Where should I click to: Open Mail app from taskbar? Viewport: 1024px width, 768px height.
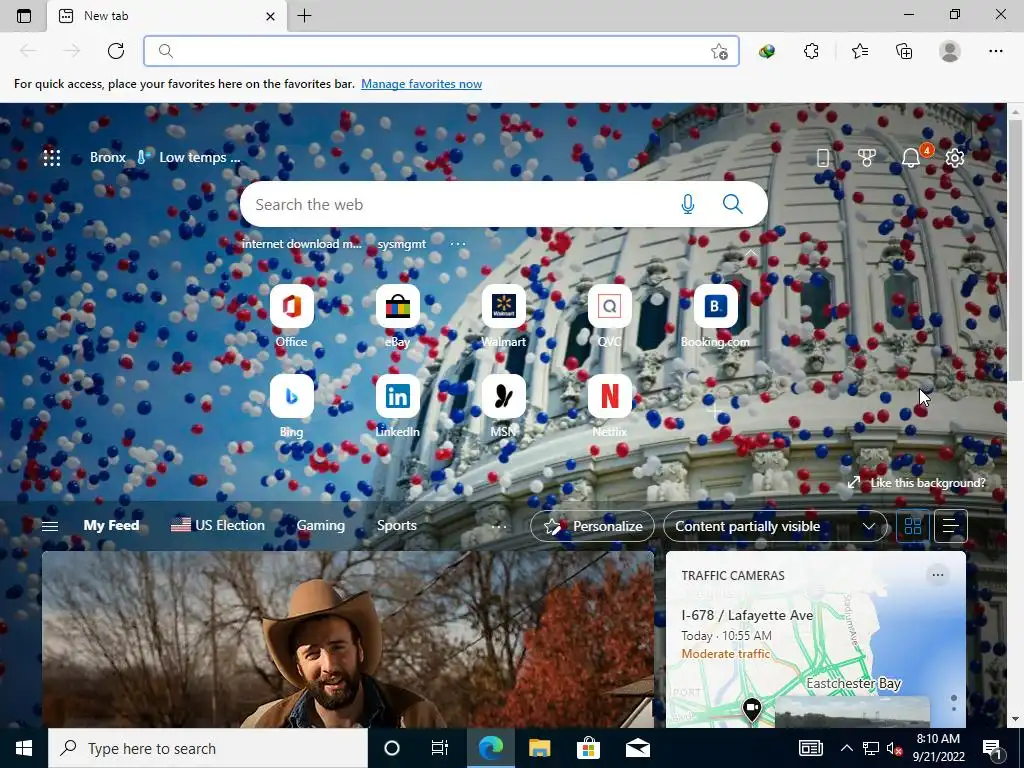tap(637, 748)
